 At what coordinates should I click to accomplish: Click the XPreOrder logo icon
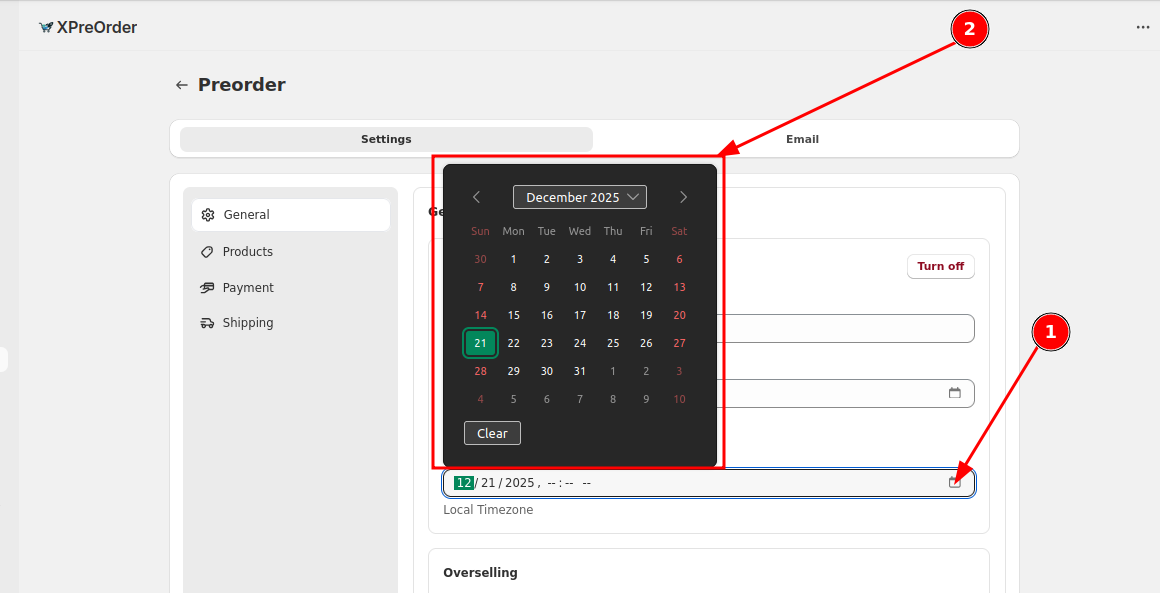coord(46,27)
